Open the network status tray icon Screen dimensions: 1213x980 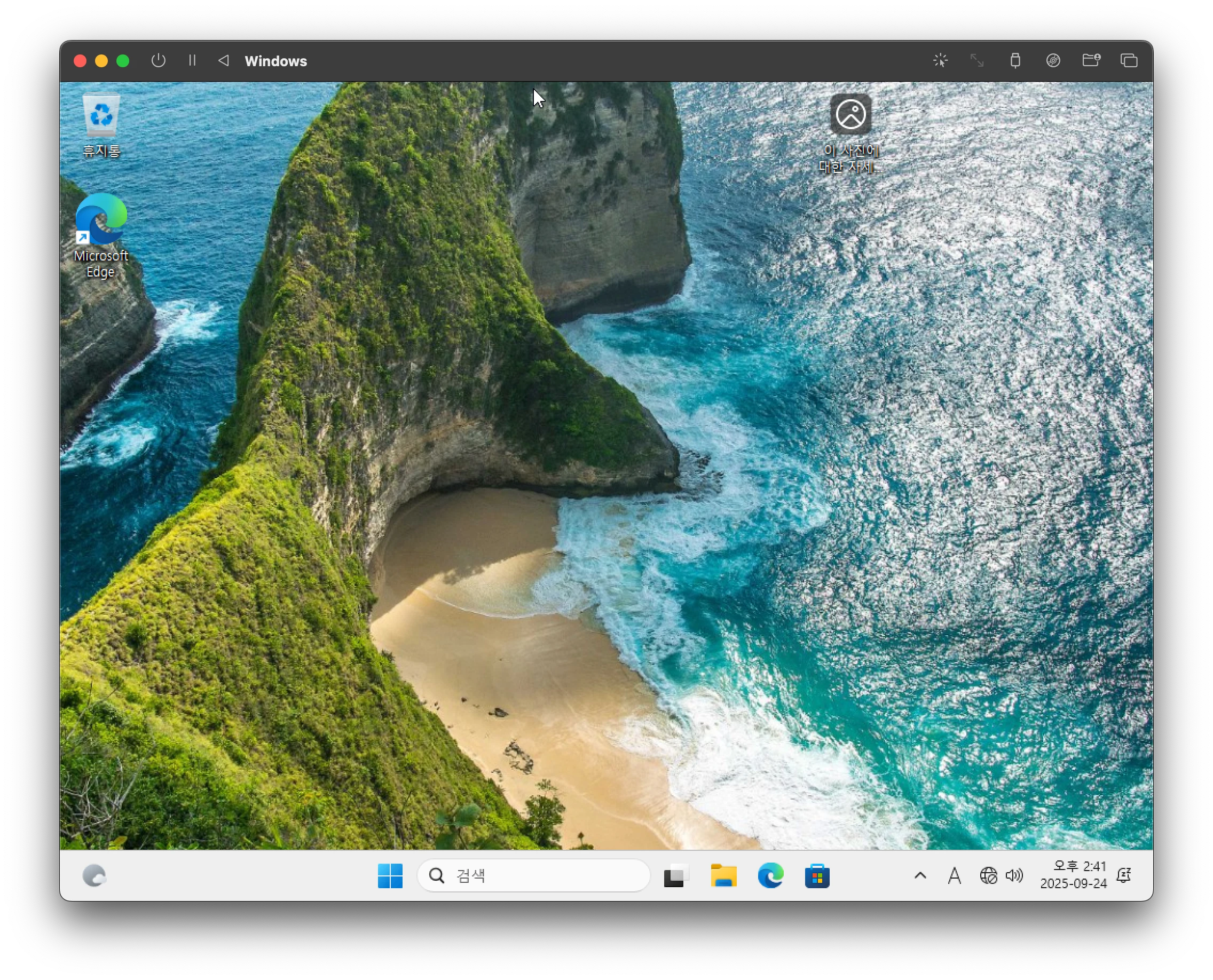click(988, 875)
